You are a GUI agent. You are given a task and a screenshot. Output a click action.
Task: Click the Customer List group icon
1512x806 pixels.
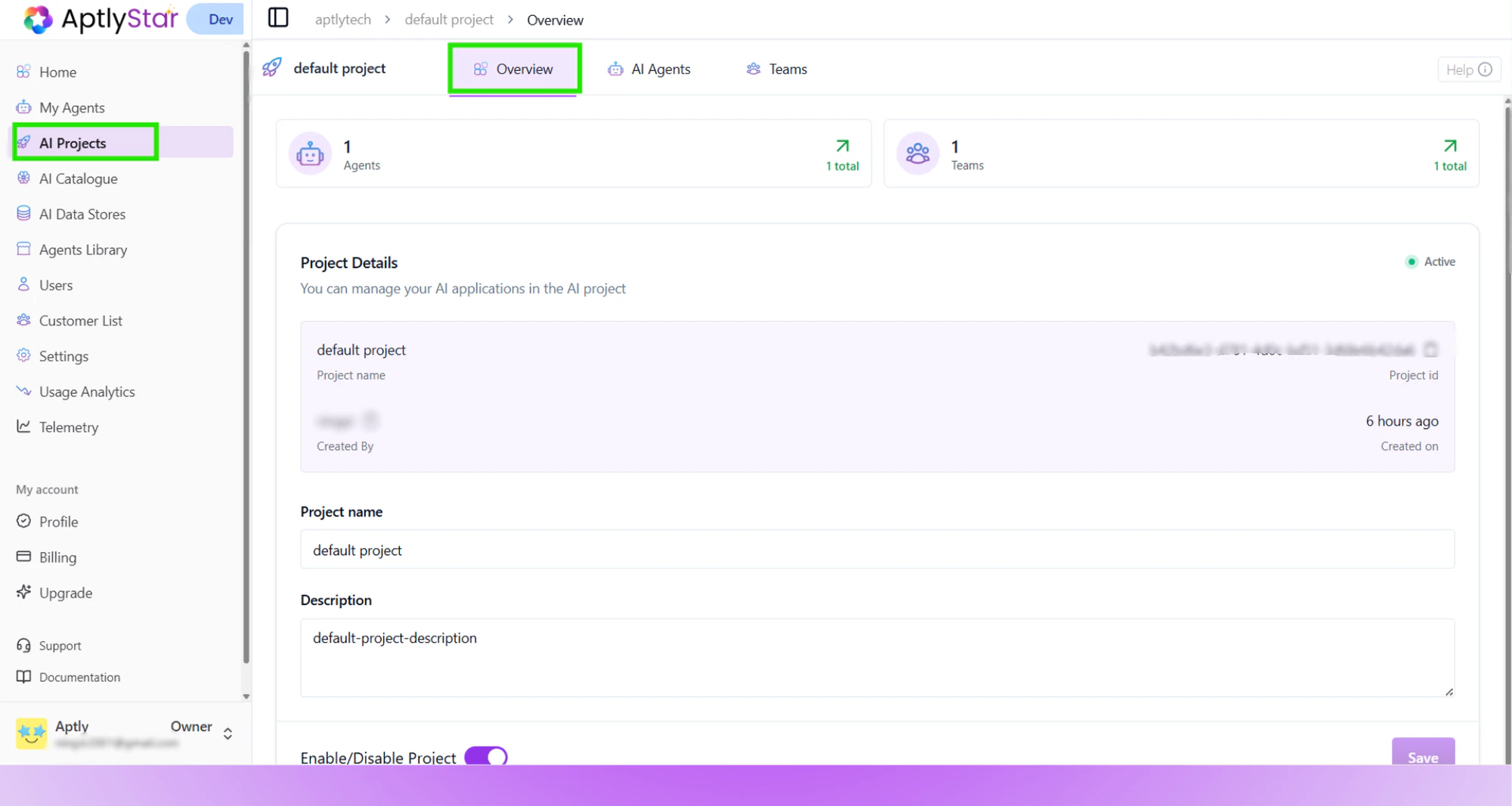point(23,320)
